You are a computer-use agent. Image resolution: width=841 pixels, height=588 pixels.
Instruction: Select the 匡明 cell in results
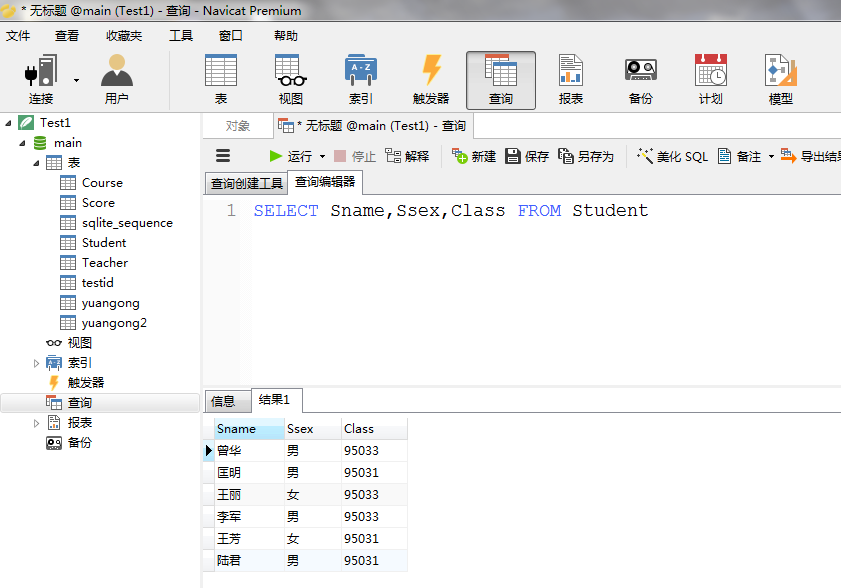point(249,473)
